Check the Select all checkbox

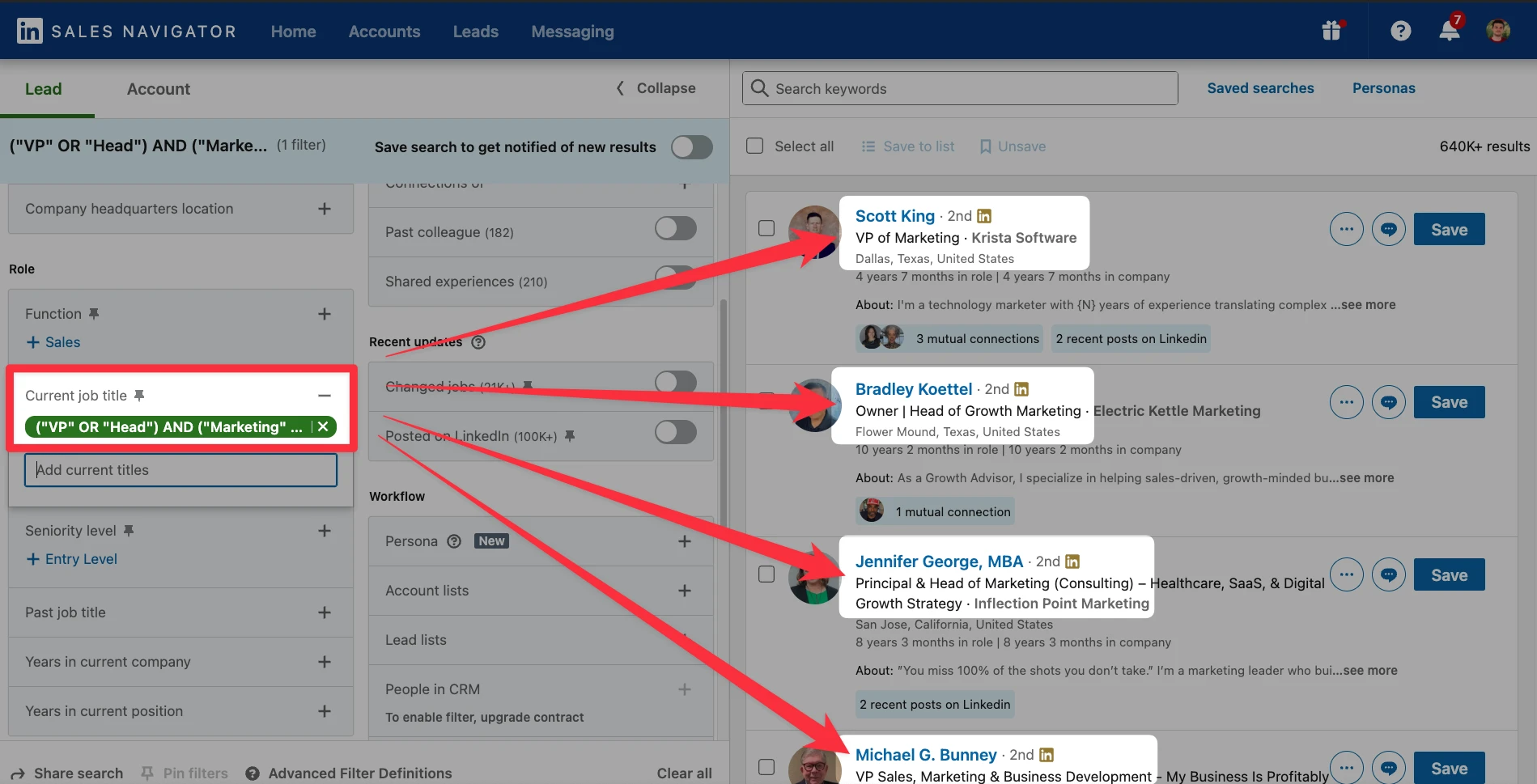click(x=754, y=146)
